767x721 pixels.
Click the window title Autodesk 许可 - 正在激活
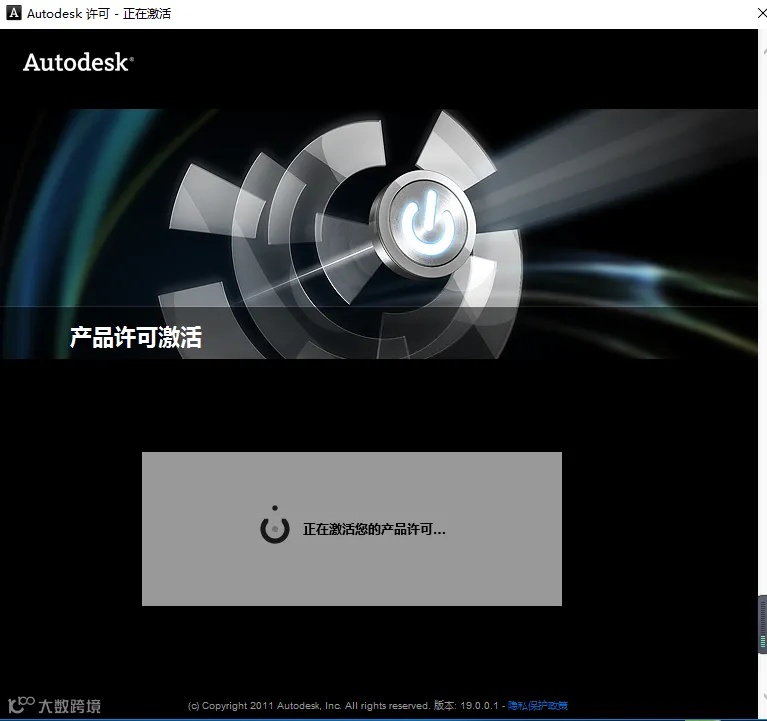pos(99,14)
